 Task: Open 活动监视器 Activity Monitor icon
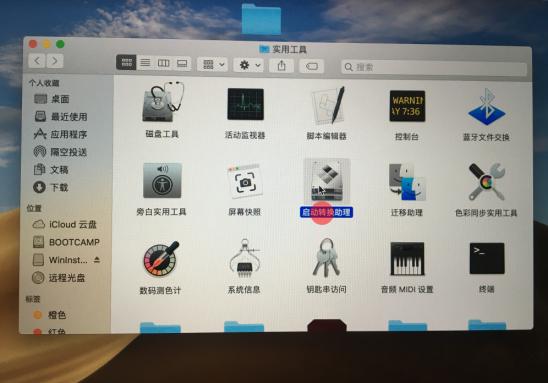[x=245, y=104]
